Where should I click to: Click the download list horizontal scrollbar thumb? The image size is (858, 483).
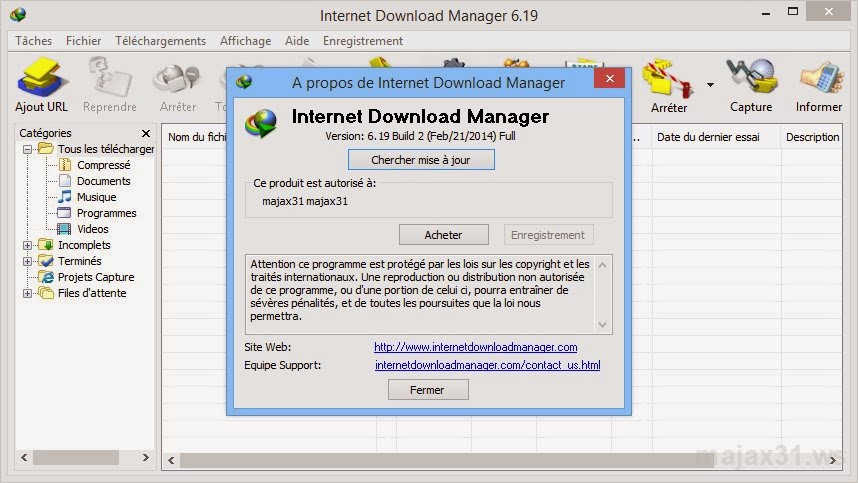click(447, 461)
